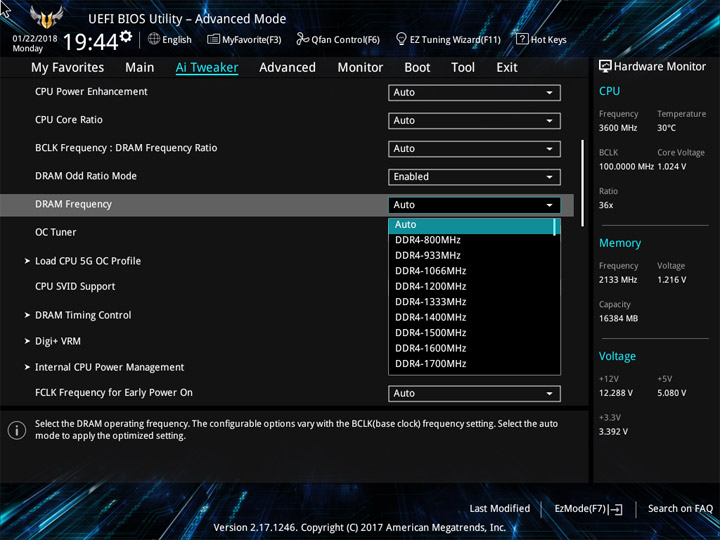Open MyFavorite(F3) shortcut
Image resolution: width=720 pixels, height=540 pixels.
[x=244, y=39]
